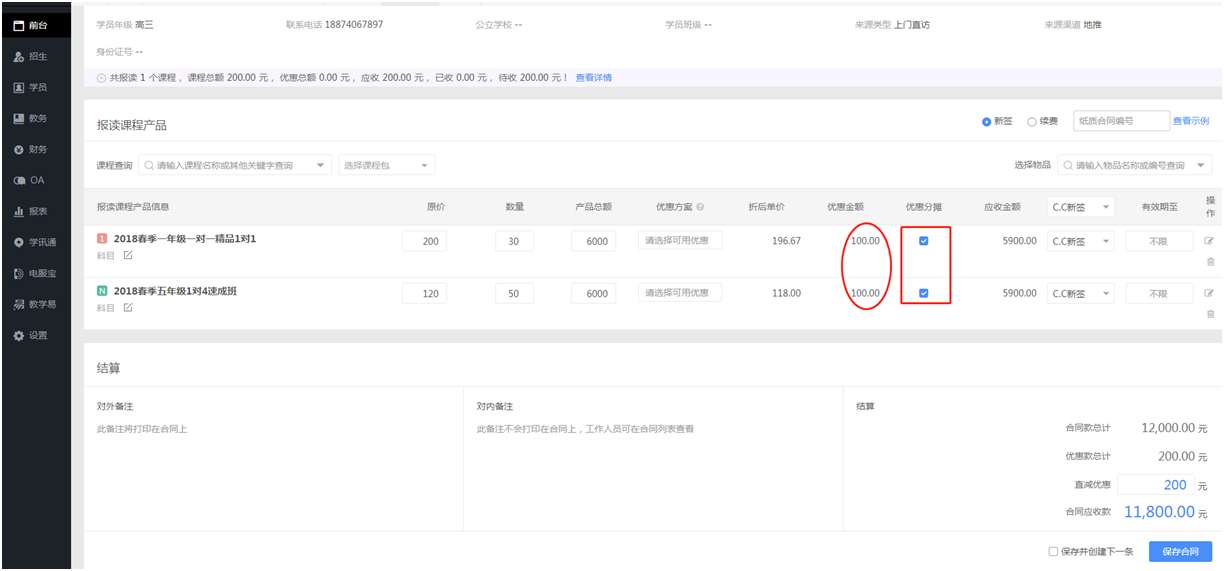Click 应收金额 5900.00 in 一年级一对一 row
The image size is (1224, 571).
[x=1019, y=241]
